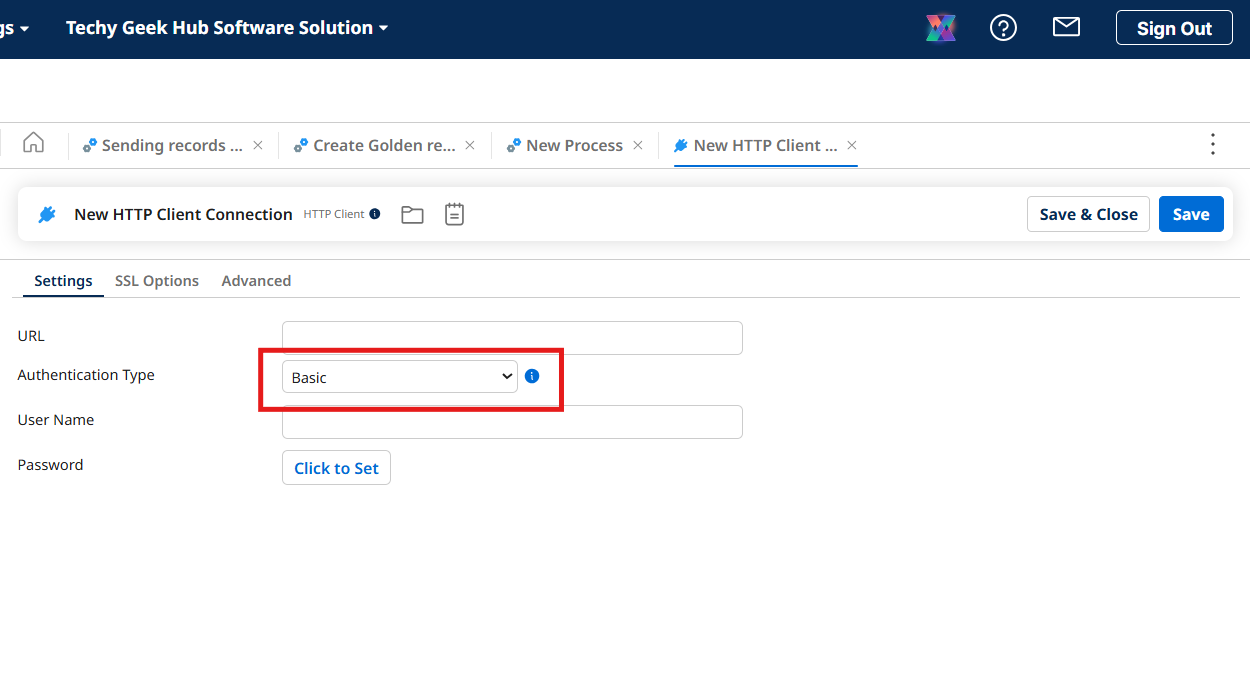Click the colorful X logo icon

(x=941, y=28)
